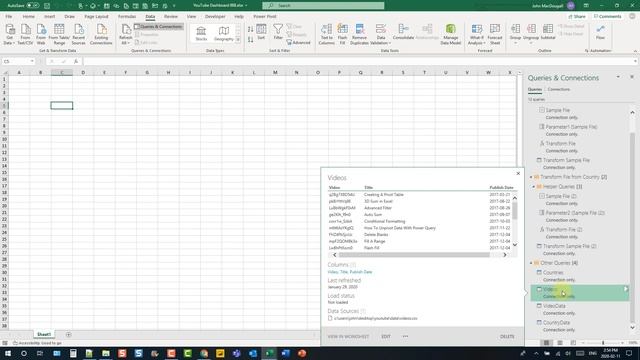Click VIEW IN WORKSHEET in preview
Image resolution: width=640 pixels, height=360 pixels.
348,337
